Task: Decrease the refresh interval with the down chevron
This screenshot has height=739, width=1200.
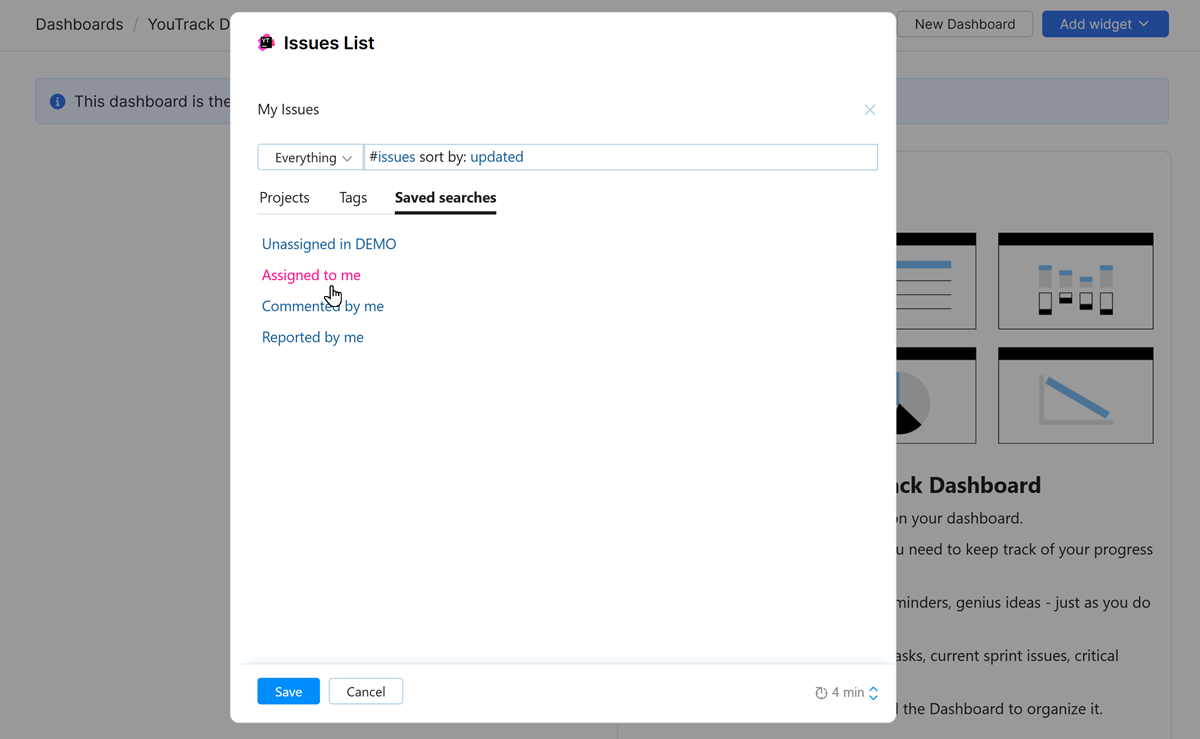Action: (872, 696)
